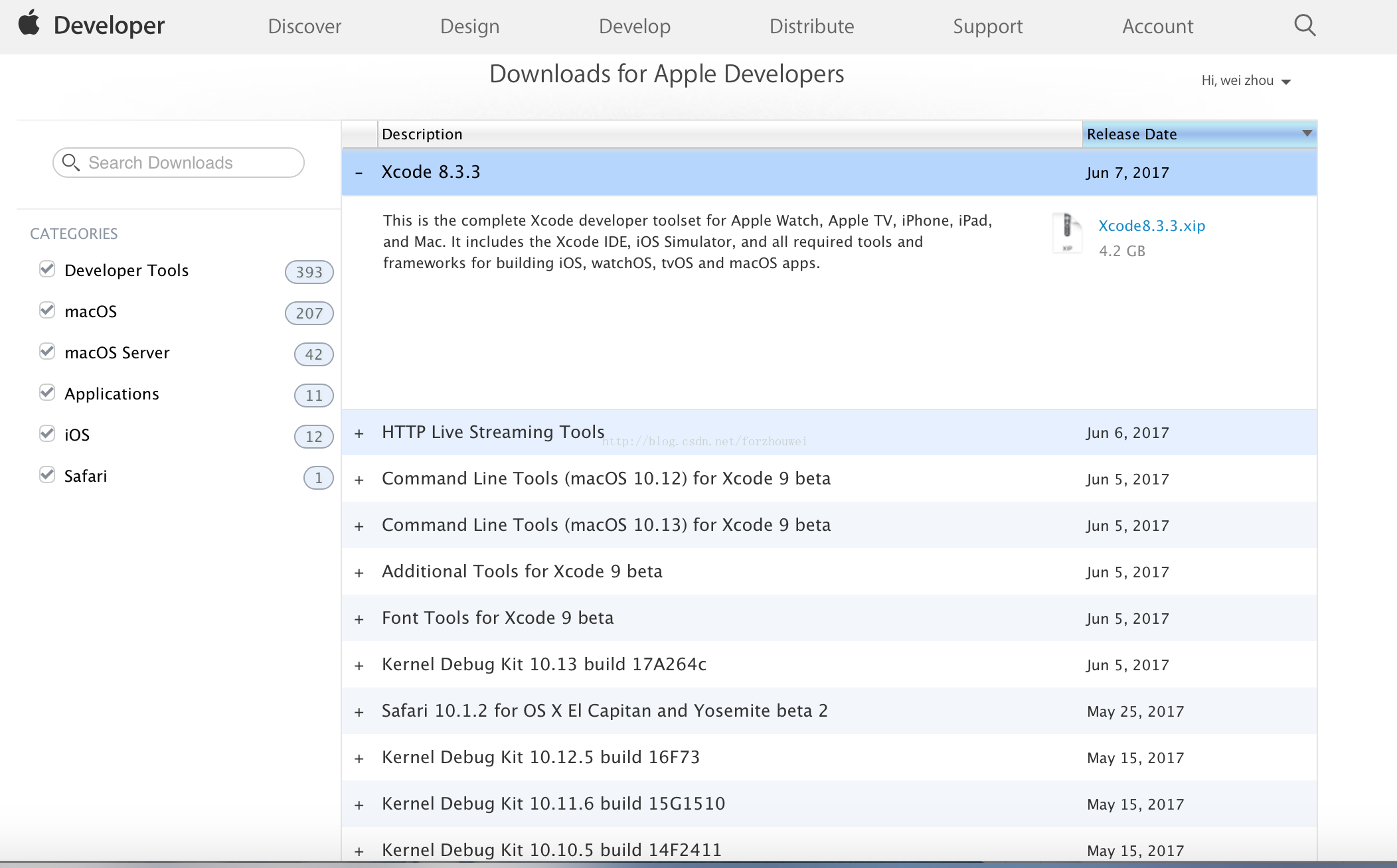
Task: Expand Kernel Debug Kit 10.12.5 build 16F73
Action: click(359, 759)
